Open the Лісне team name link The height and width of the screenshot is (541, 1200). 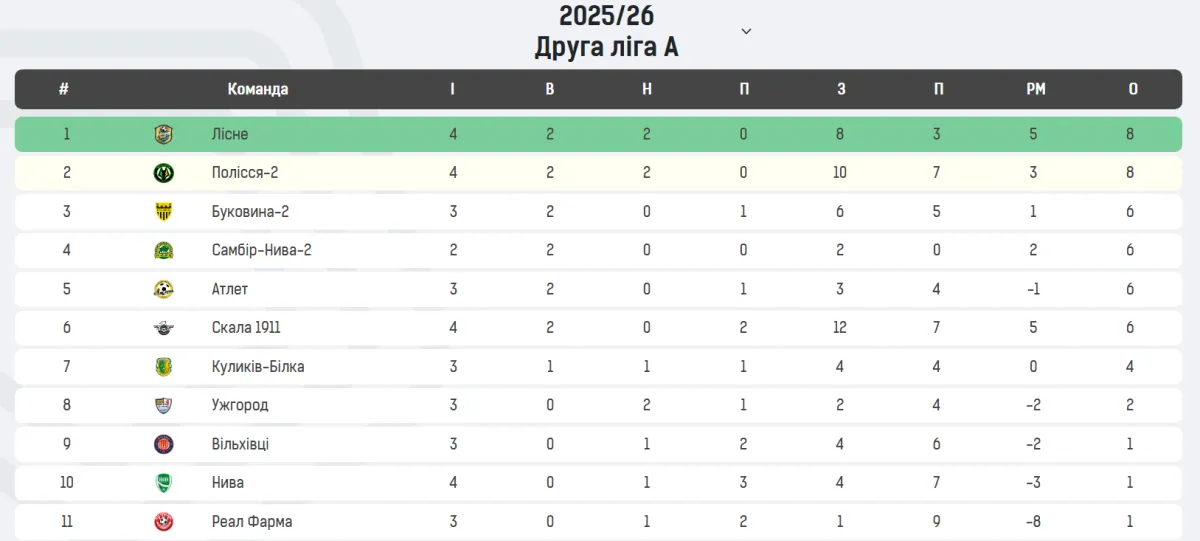[230, 134]
